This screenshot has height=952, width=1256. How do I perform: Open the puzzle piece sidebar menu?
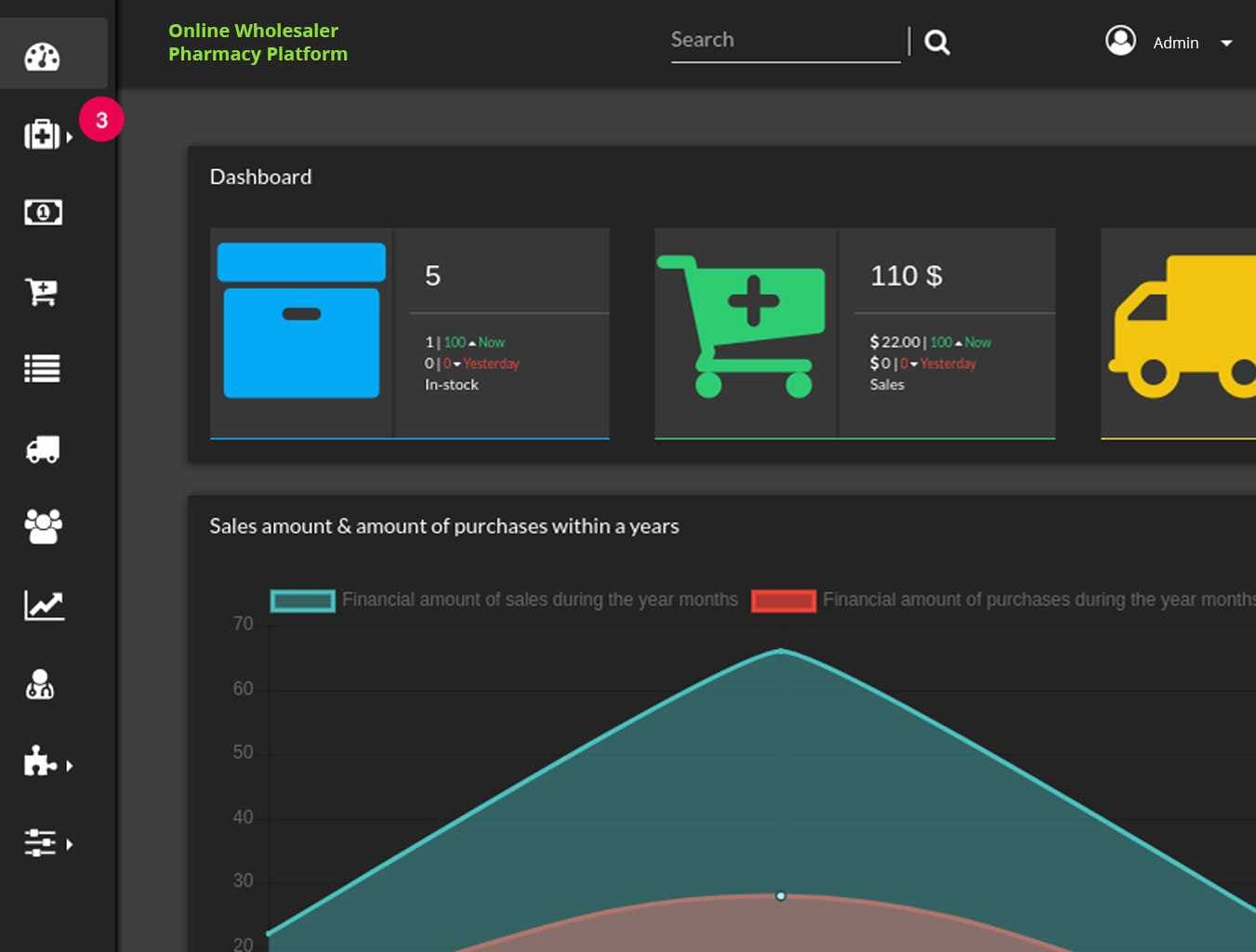pos(41,760)
